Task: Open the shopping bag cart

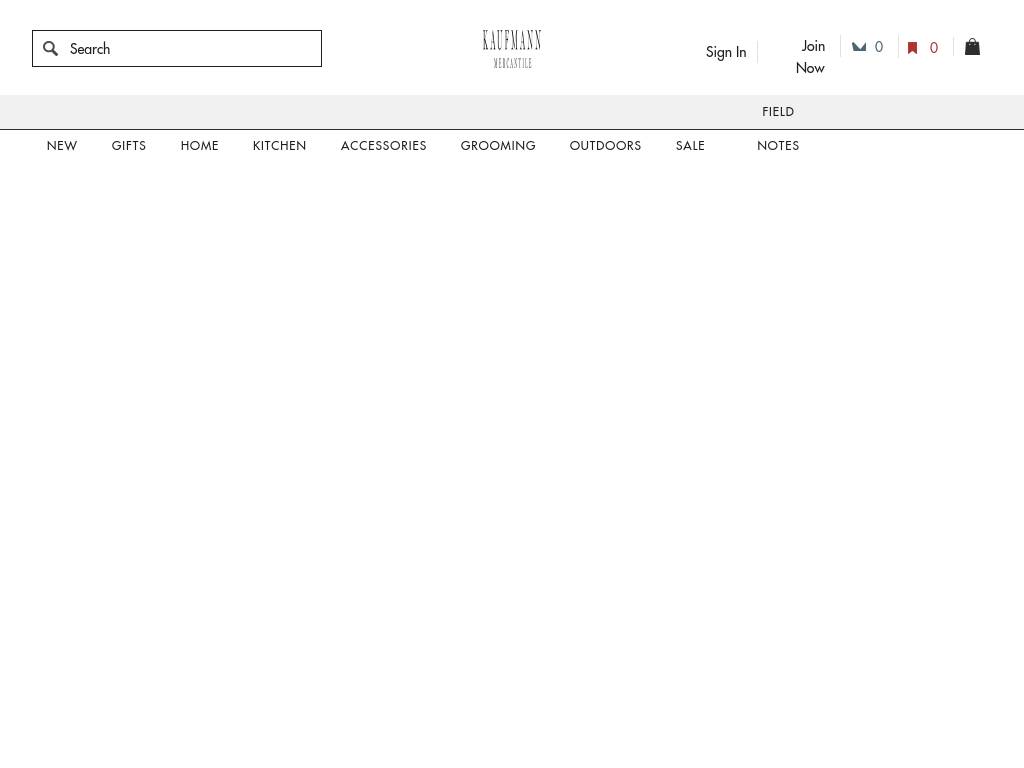Action: click(x=972, y=47)
